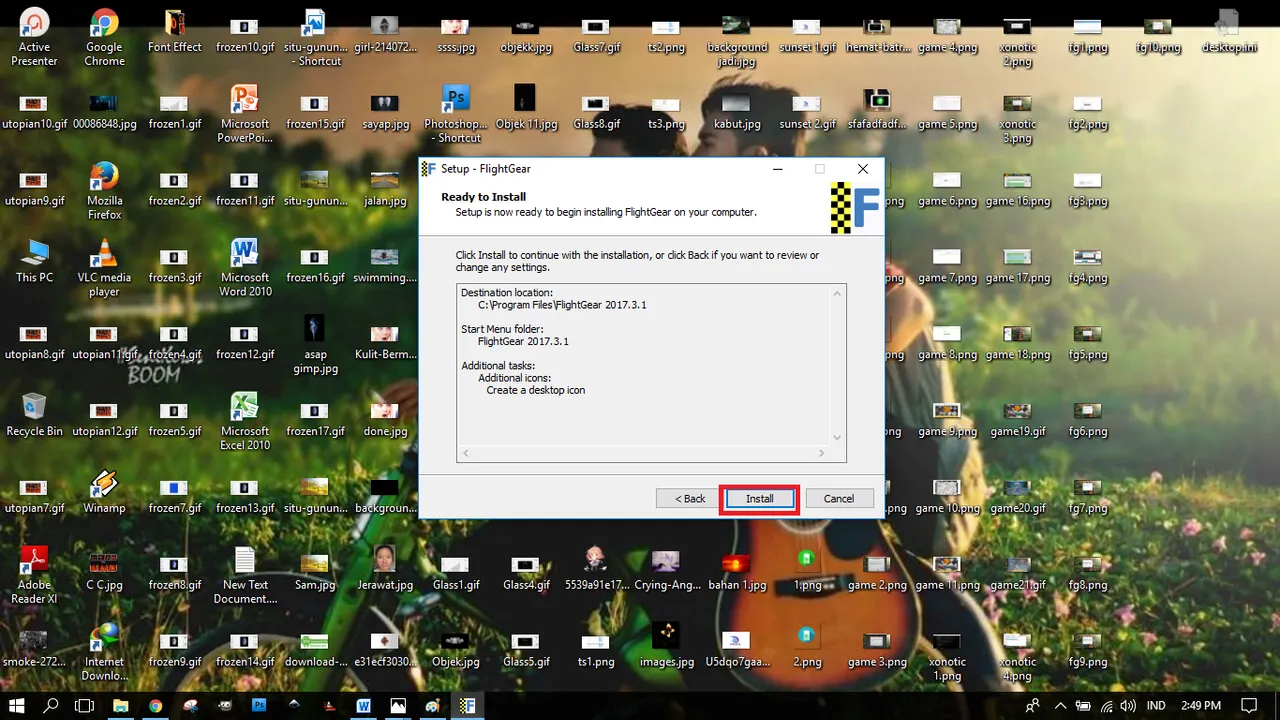The image size is (1280, 720).
Task: Switch to the FlightGear setup taskbar button
Action: (x=467, y=705)
